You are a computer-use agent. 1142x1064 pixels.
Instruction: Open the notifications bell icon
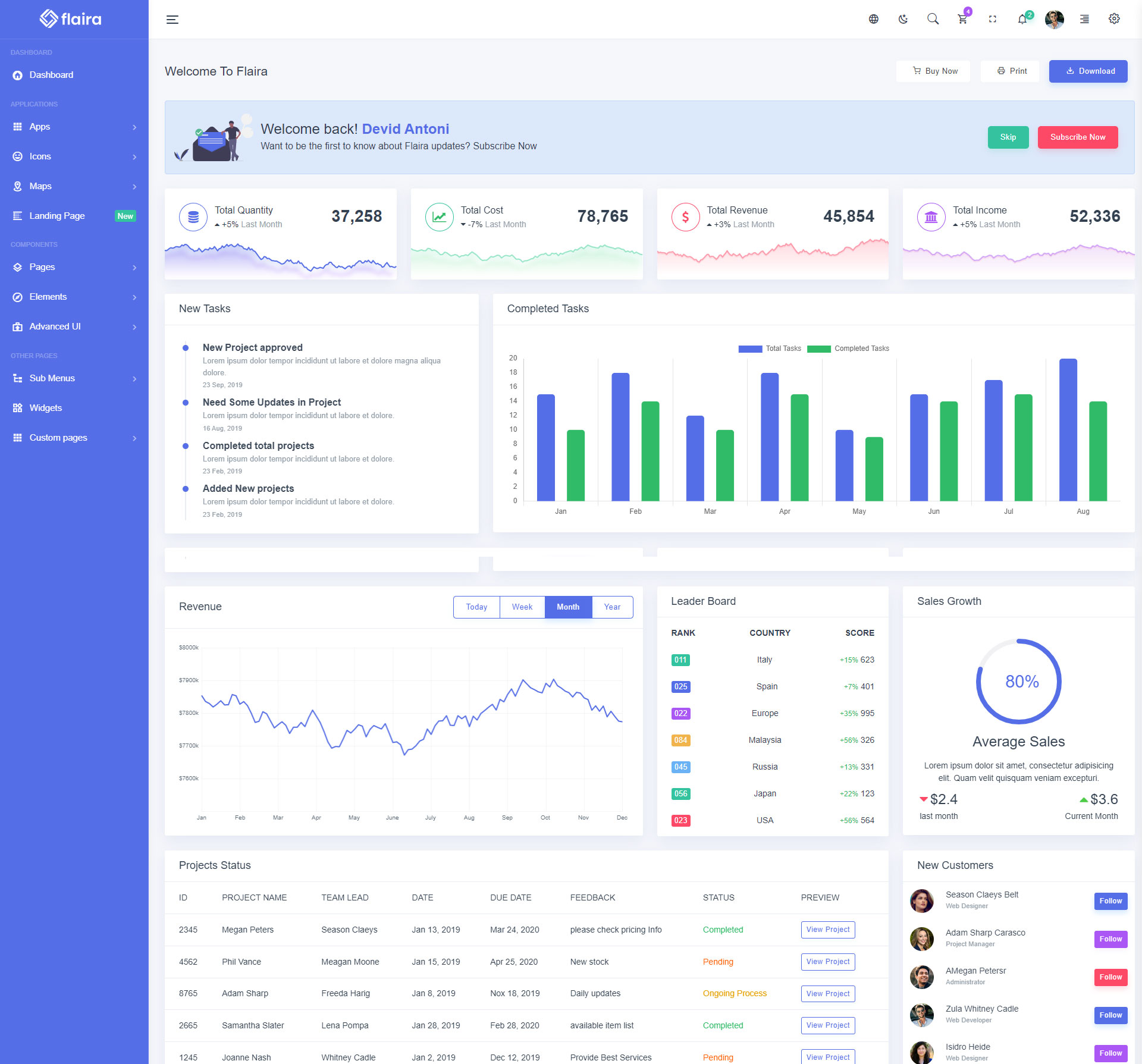1022,19
